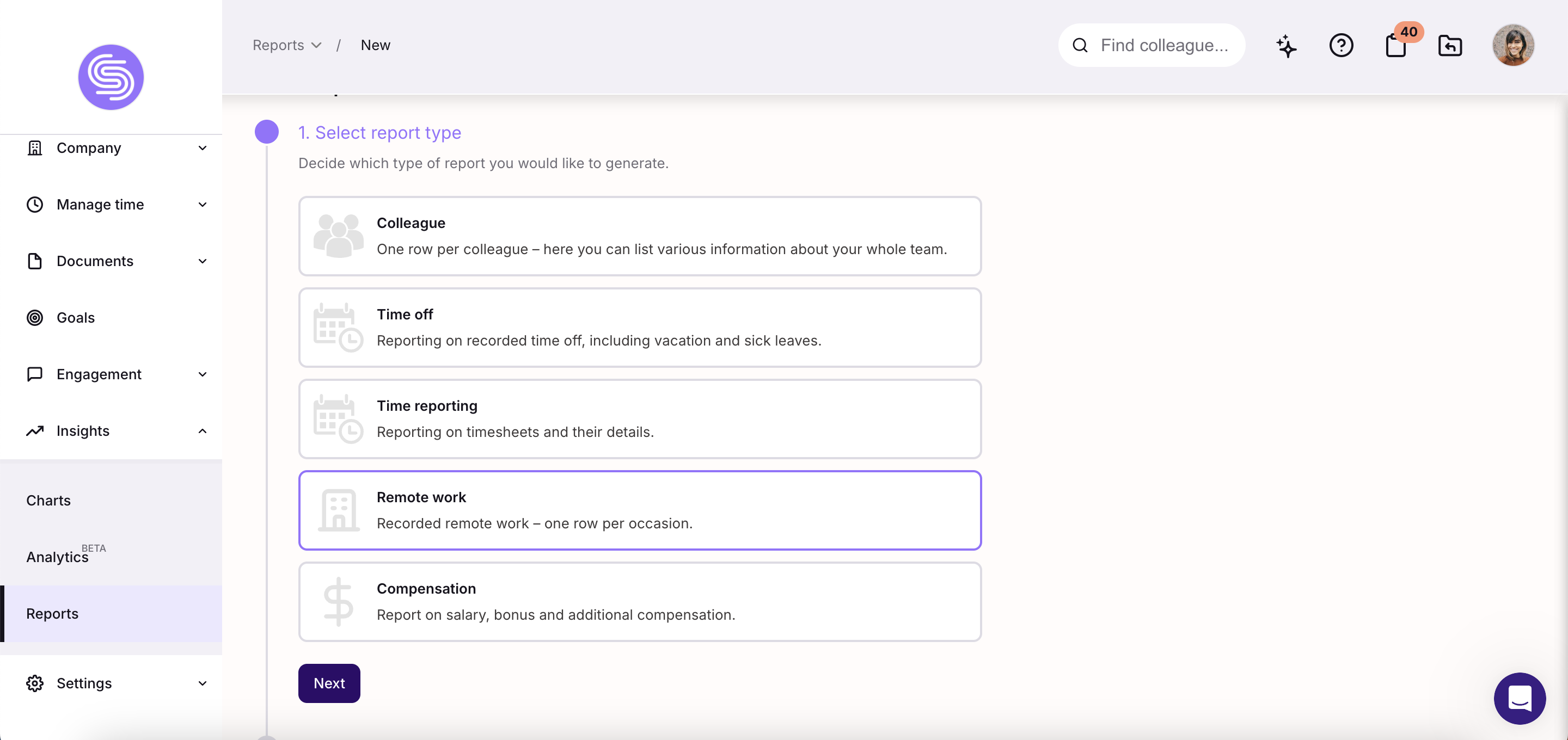
Task: Open the Goals sidebar item
Action: pyautogui.click(x=111, y=318)
